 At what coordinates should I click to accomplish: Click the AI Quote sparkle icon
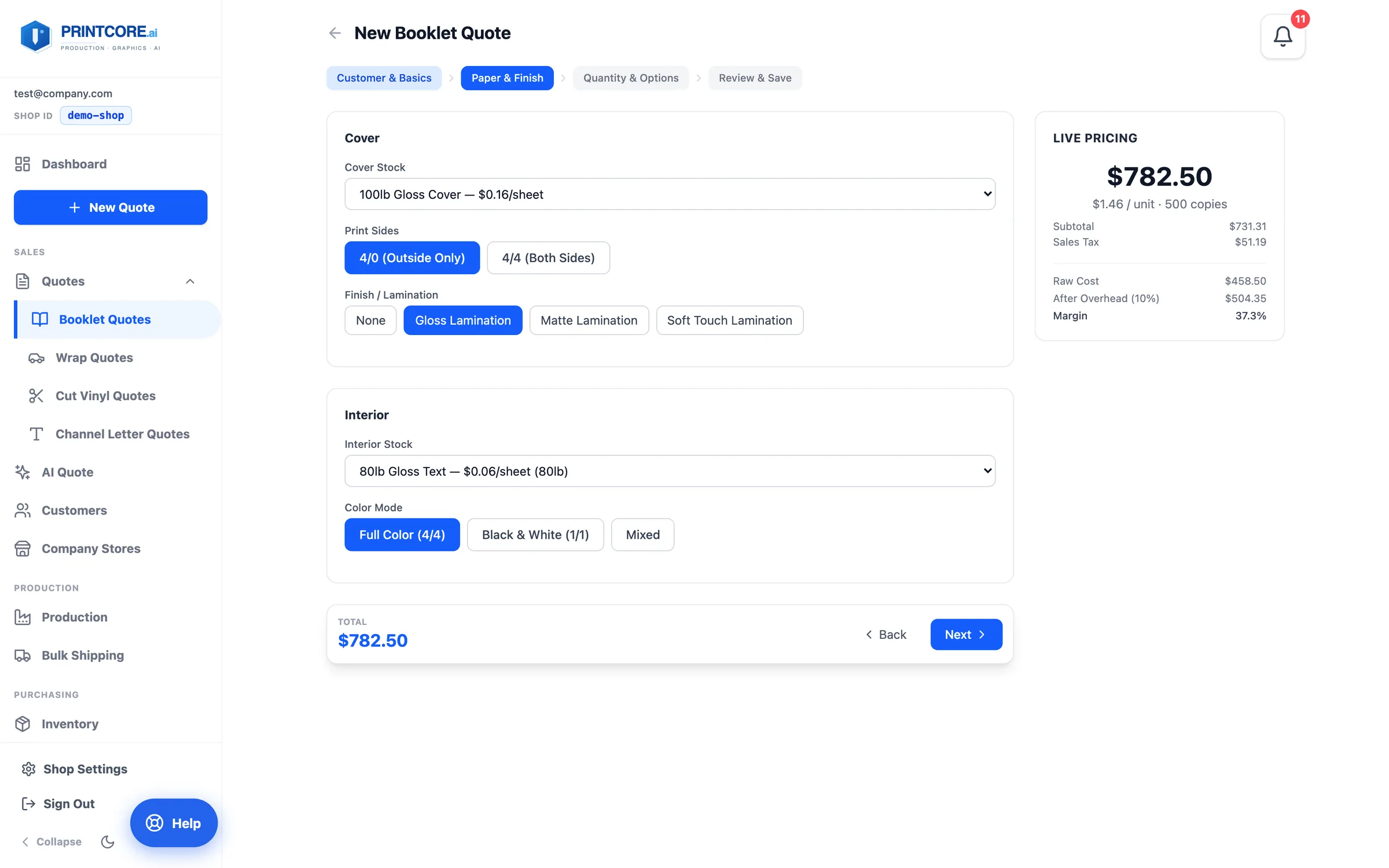[23, 472]
